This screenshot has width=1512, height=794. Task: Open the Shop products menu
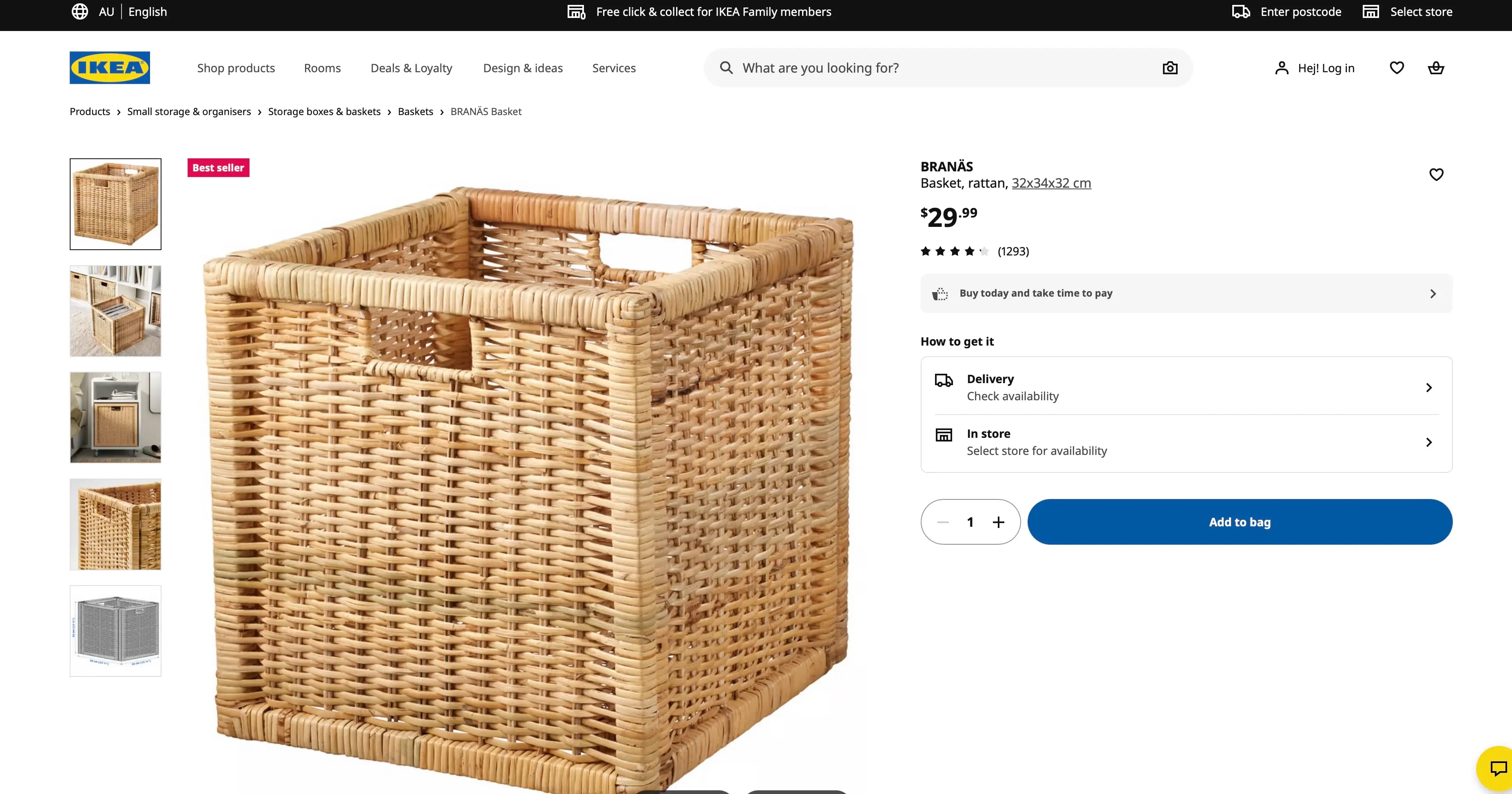pyautogui.click(x=236, y=68)
